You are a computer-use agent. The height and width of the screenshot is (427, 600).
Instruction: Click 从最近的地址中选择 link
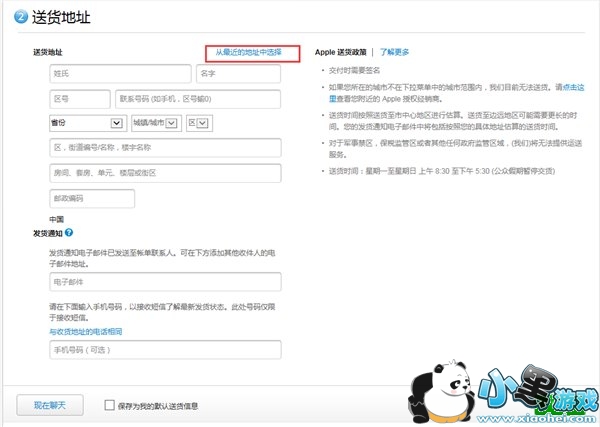[x=249, y=52]
